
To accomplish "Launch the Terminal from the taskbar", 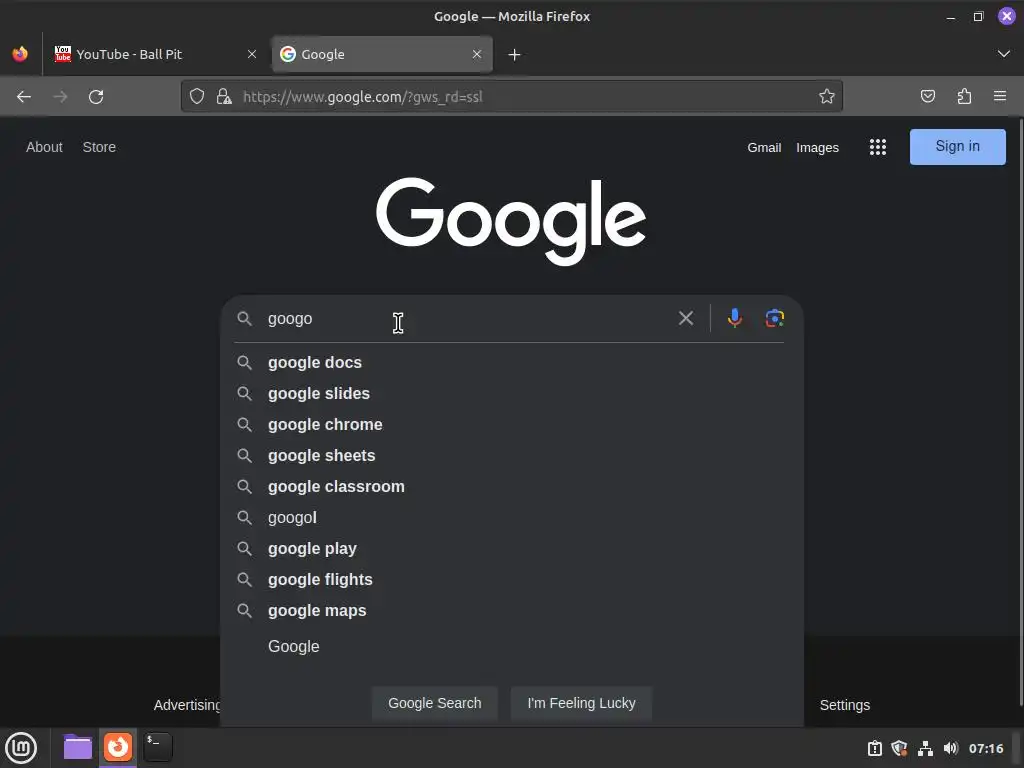I will [x=158, y=747].
